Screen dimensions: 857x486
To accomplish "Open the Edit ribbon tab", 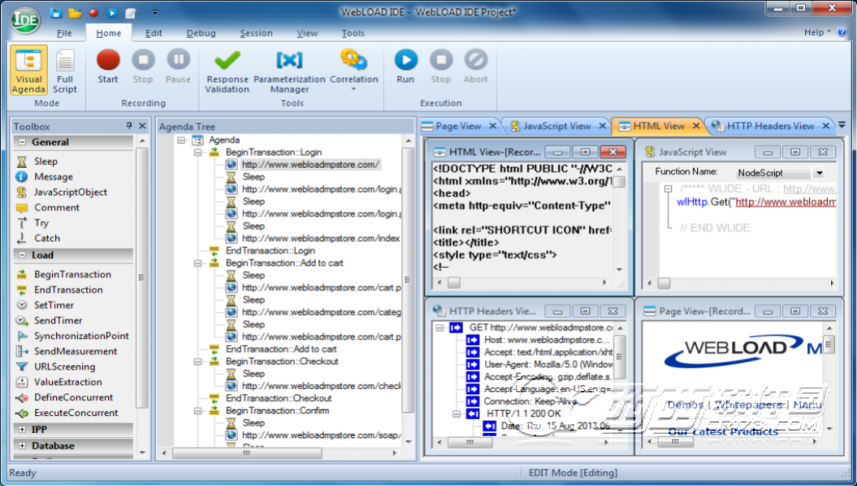I will click(154, 33).
